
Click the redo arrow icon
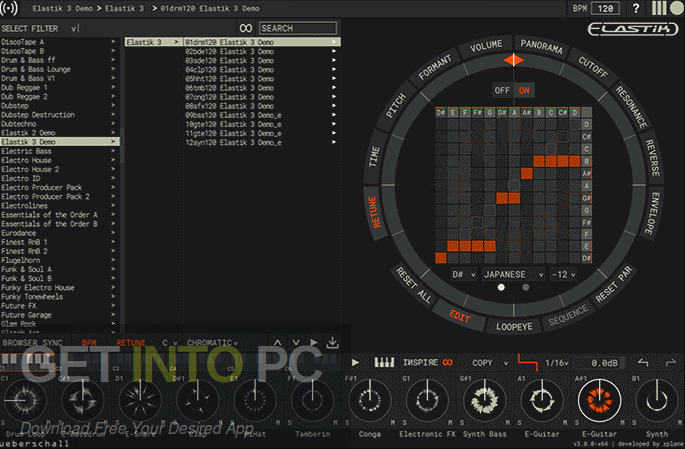[x=671, y=363]
